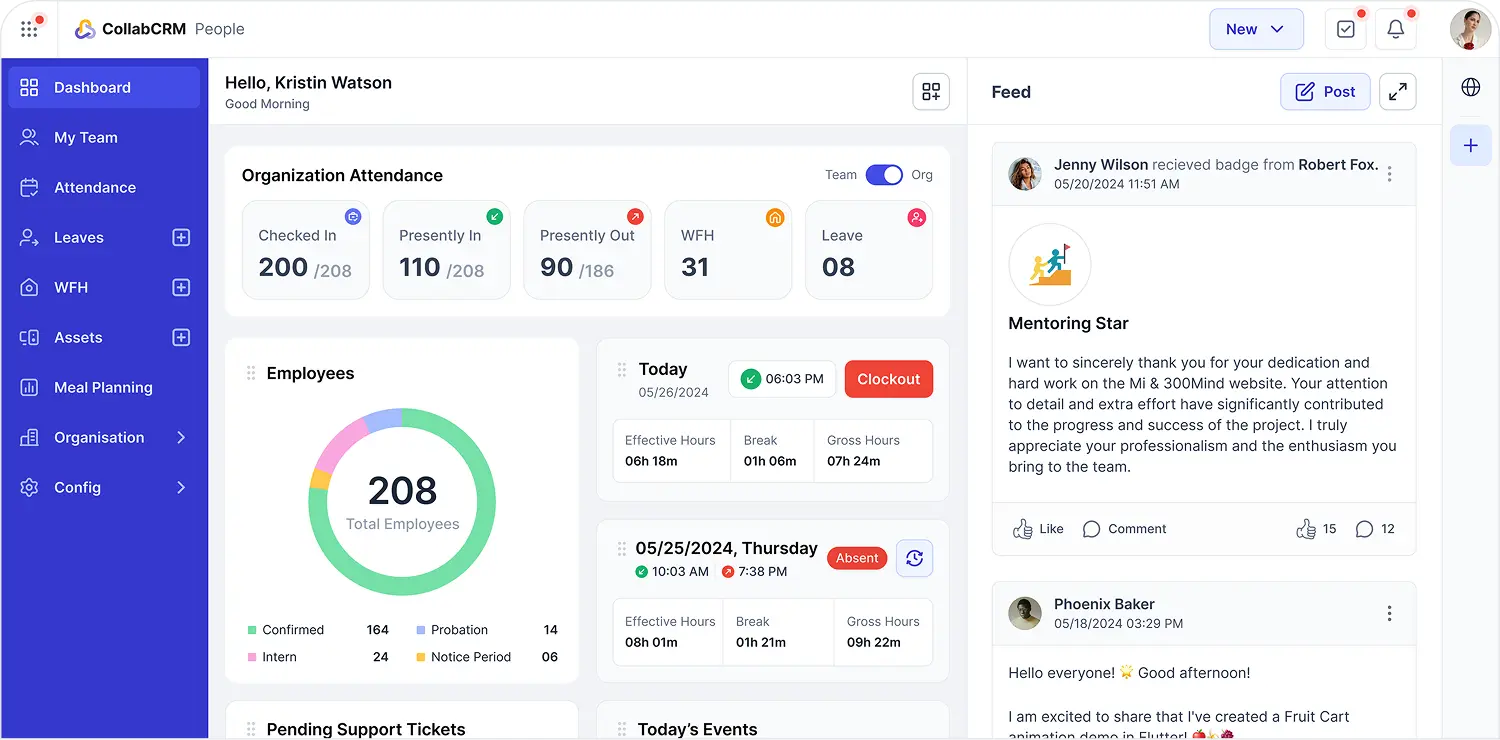Screen dimensions: 1500x740
Task: Click the Post button in the Feed panel
Action: pos(1325,91)
